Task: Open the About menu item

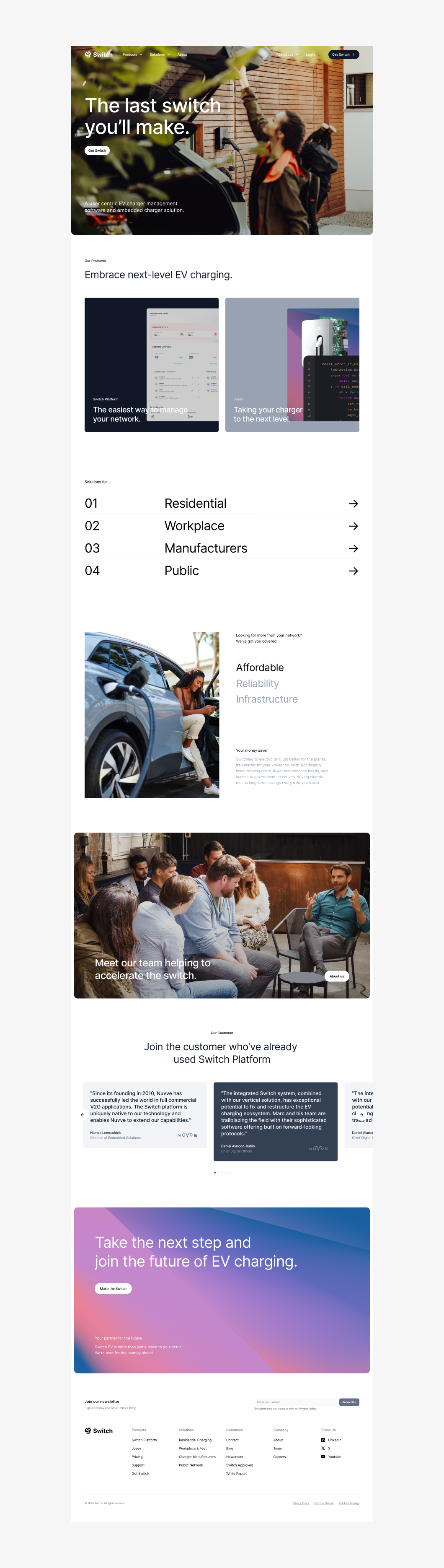Action: click(x=182, y=55)
